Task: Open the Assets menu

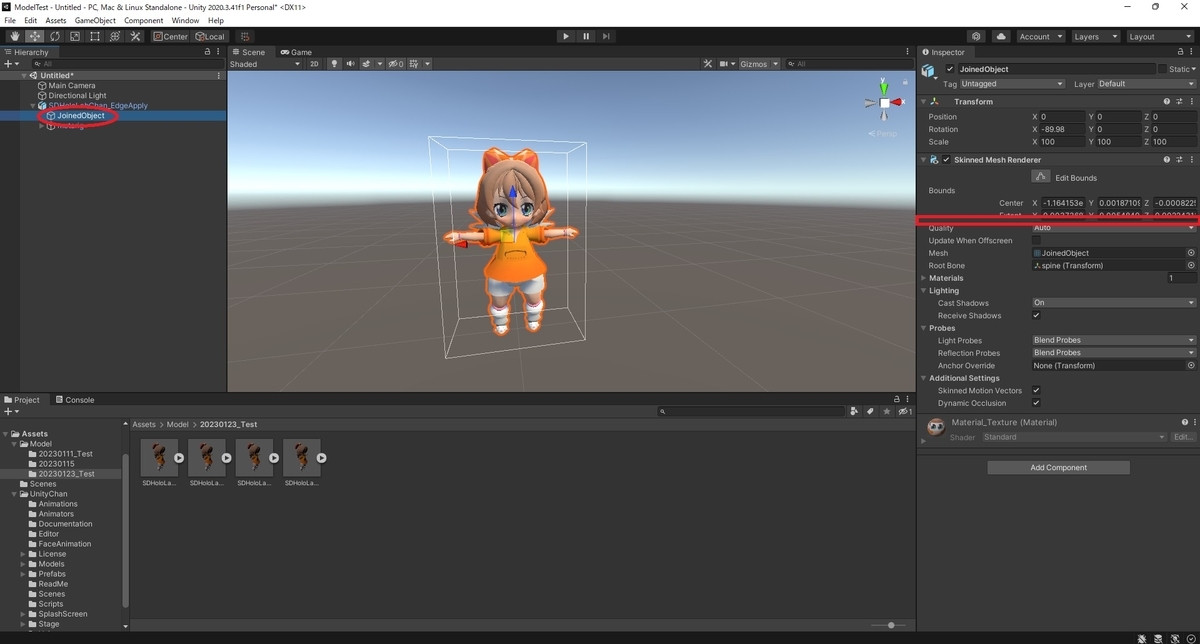Action: 56,20
